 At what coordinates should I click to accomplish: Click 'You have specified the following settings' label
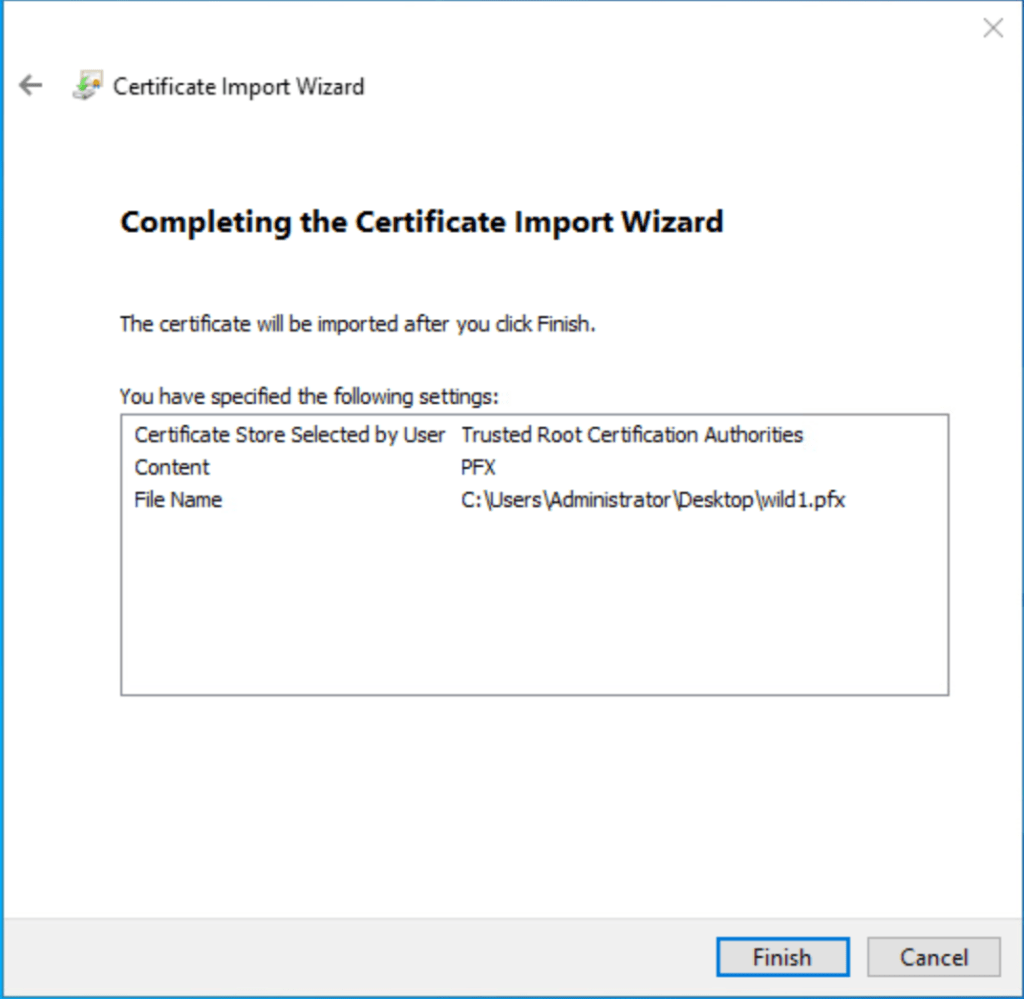pyautogui.click(x=308, y=396)
